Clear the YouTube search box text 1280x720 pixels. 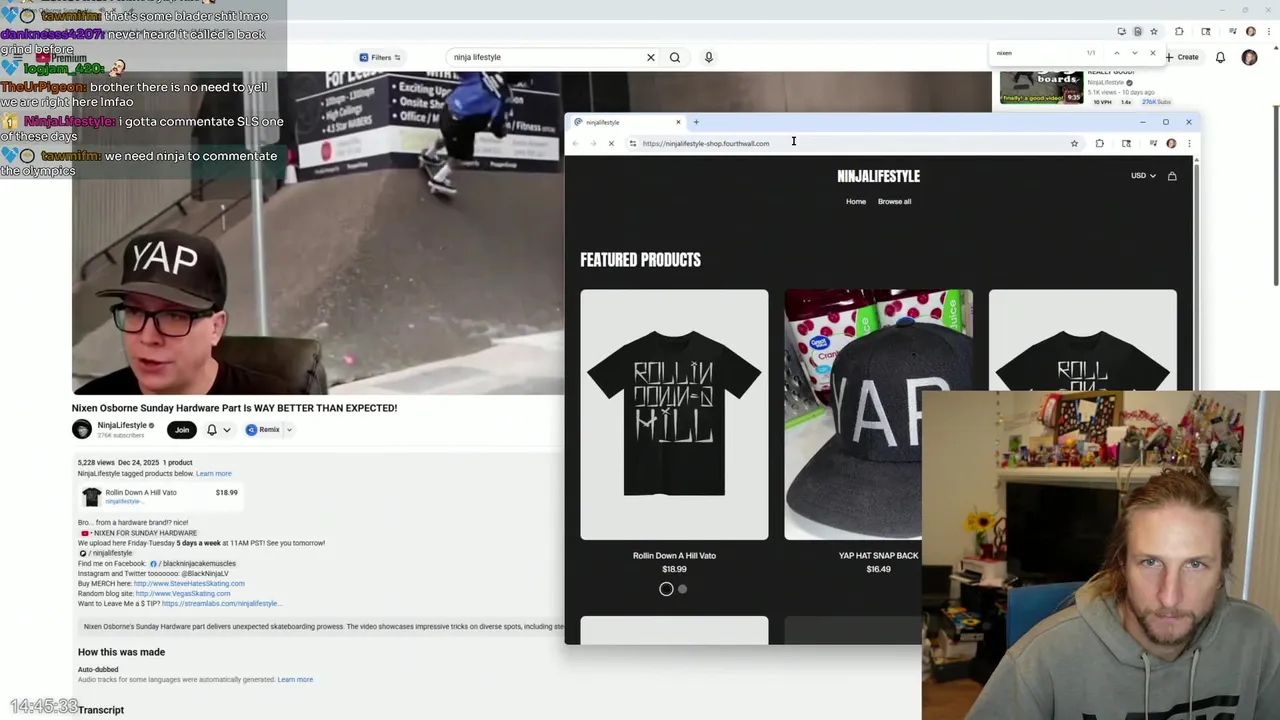[650, 57]
